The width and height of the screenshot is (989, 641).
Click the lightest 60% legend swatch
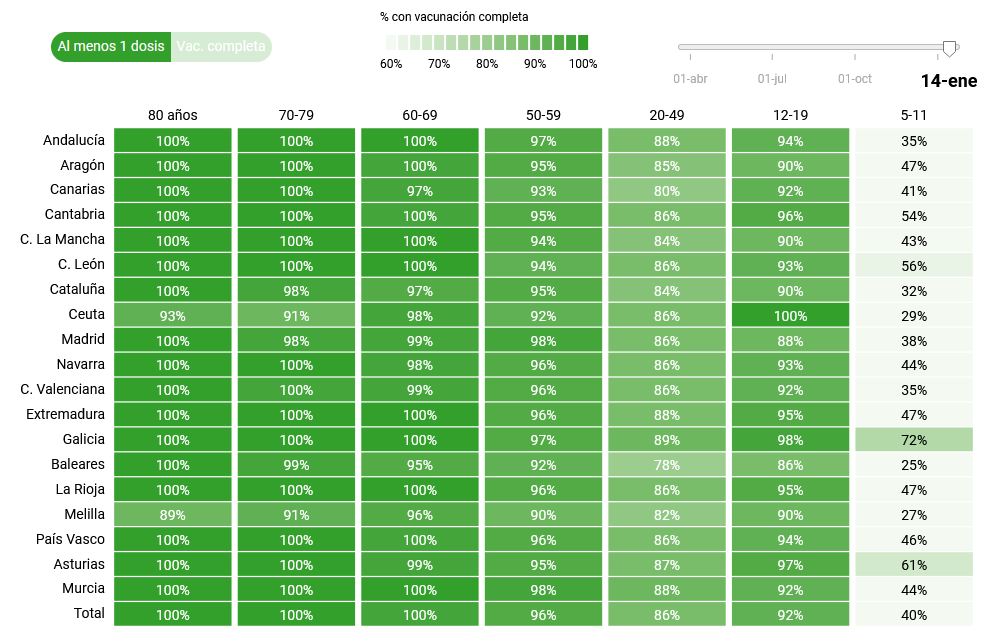391,43
